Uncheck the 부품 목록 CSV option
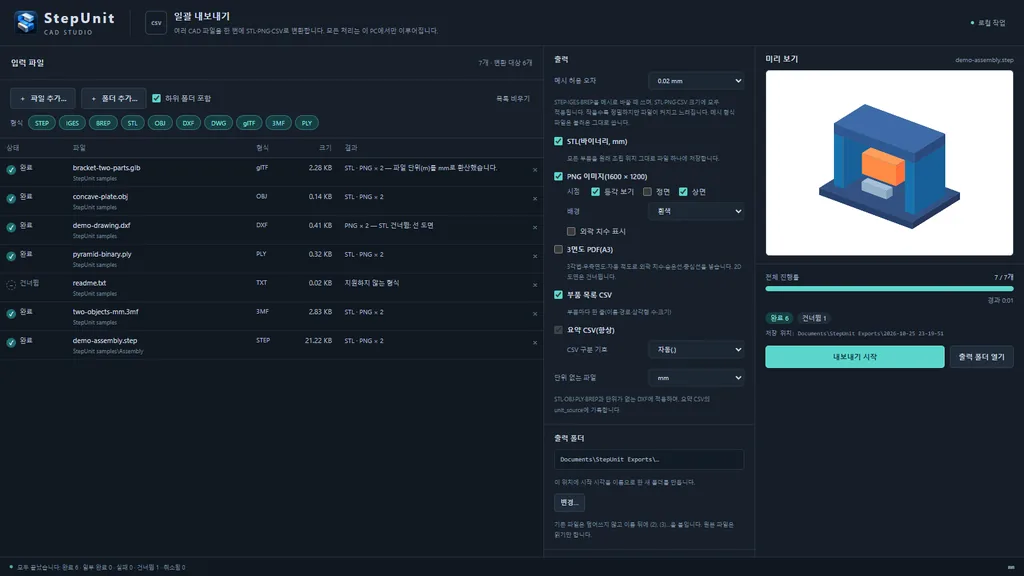This screenshot has height=576, width=1024. (x=558, y=295)
